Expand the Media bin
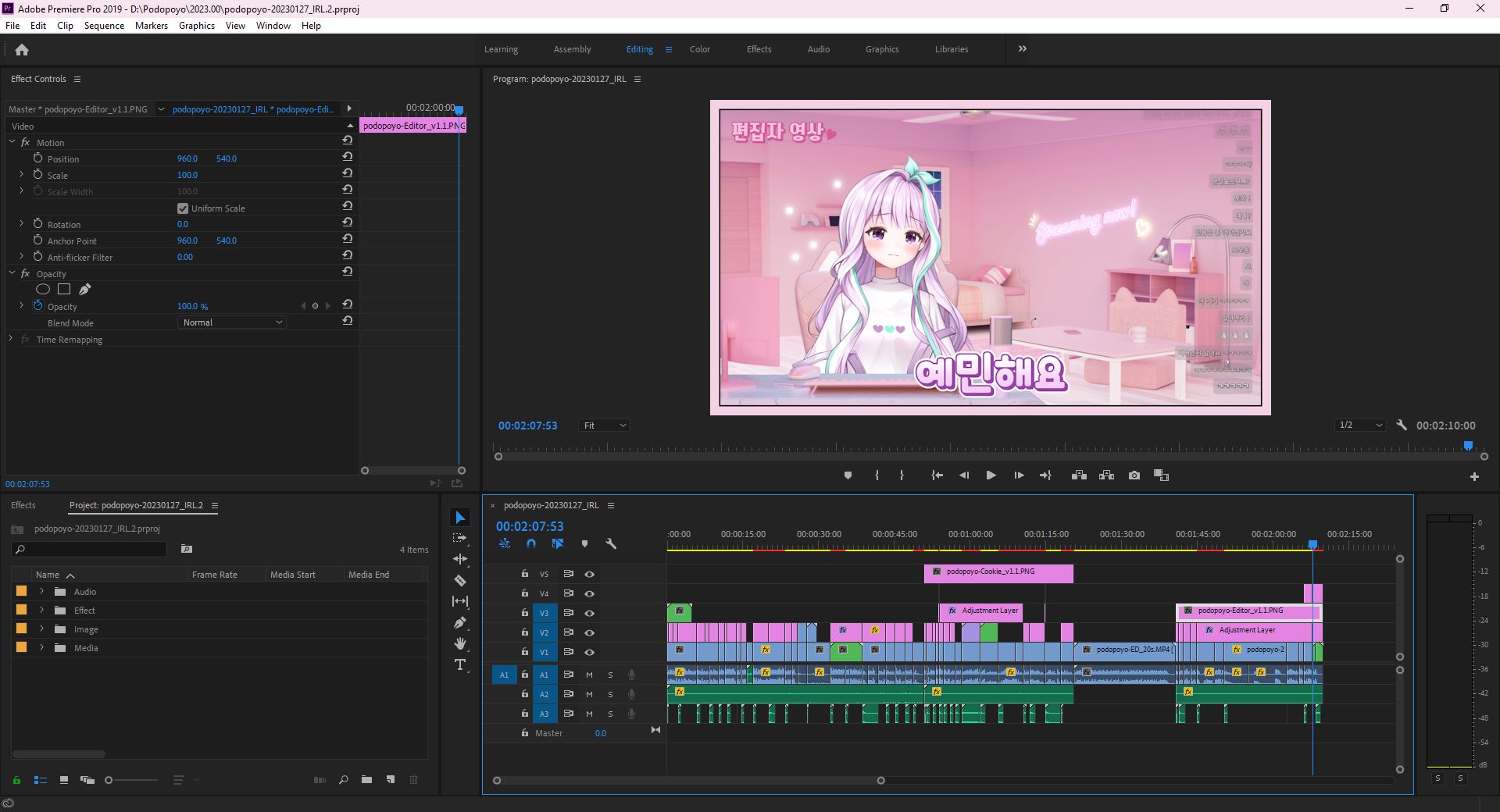The height and width of the screenshot is (812, 1500). 41,648
